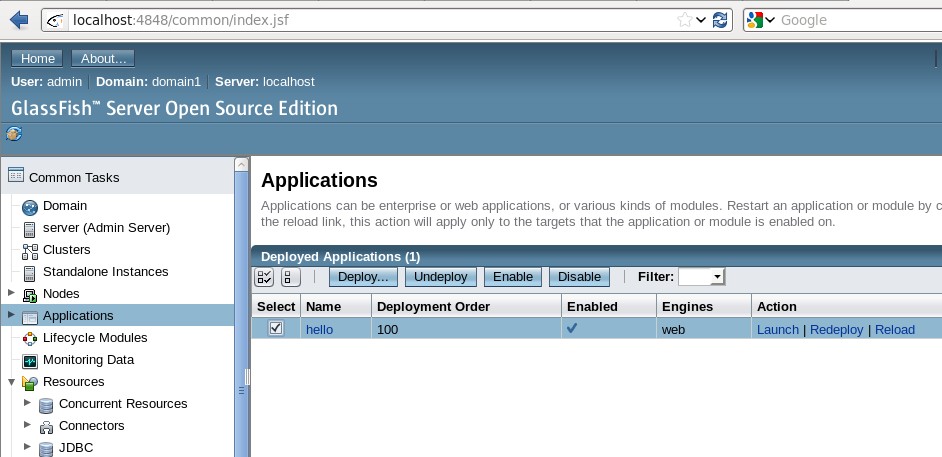Select Applications in the sidebar
Screen dimensions: 942x457
[x=78, y=315]
